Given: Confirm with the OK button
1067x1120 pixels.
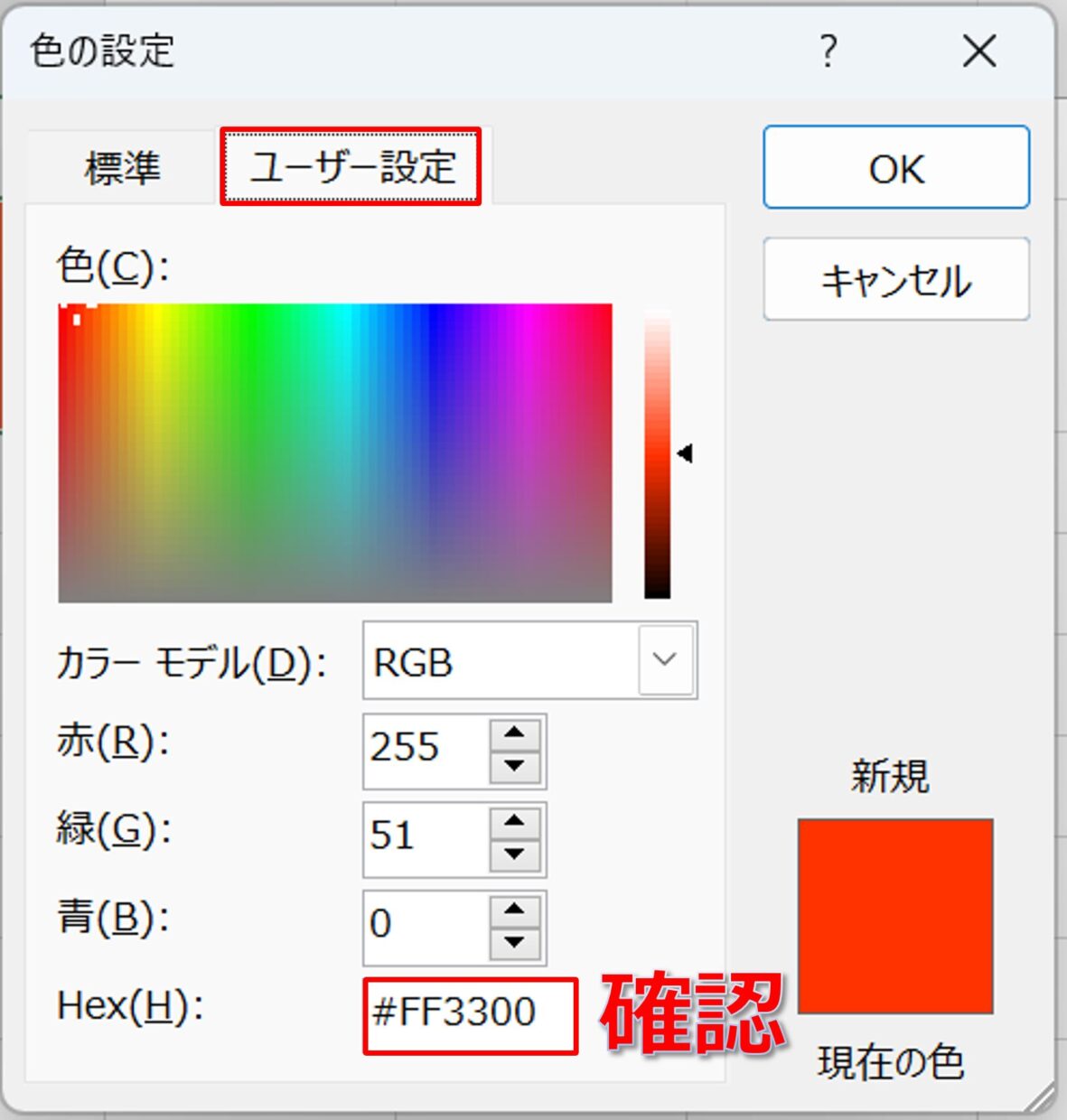Looking at the screenshot, I should pos(896,167).
